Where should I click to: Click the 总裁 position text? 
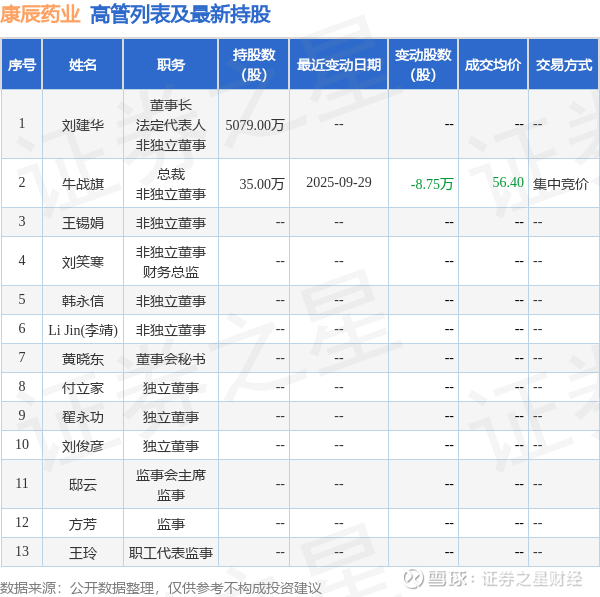171,174
